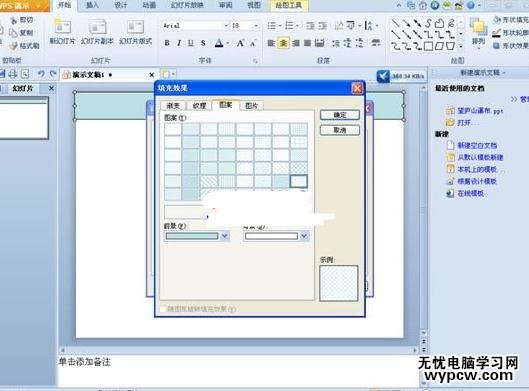529x391 pixels.
Task: Click the 取消 button
Action: pos(340,130)
